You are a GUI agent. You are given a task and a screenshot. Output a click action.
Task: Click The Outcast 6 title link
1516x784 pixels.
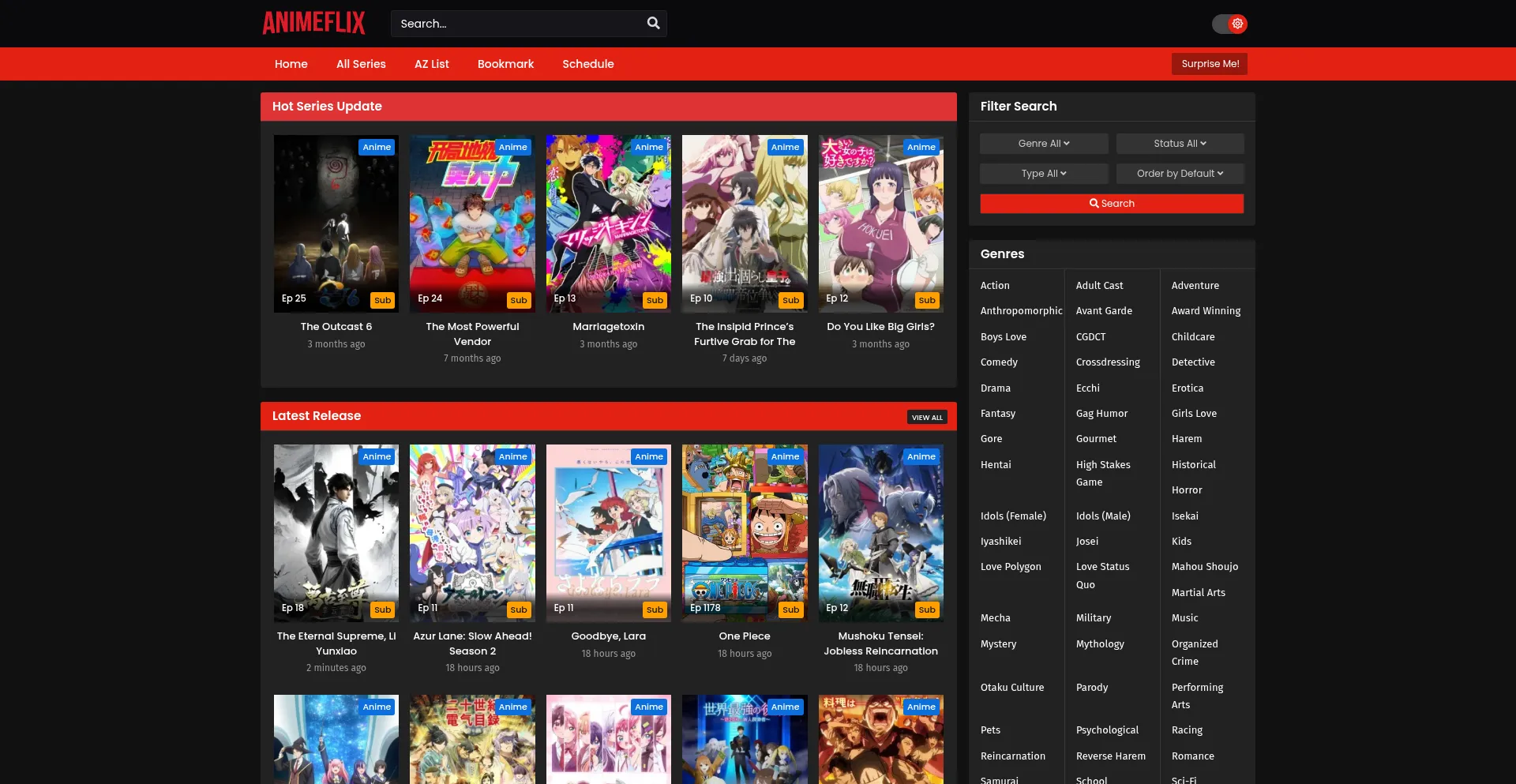click(x=336, y=327)
